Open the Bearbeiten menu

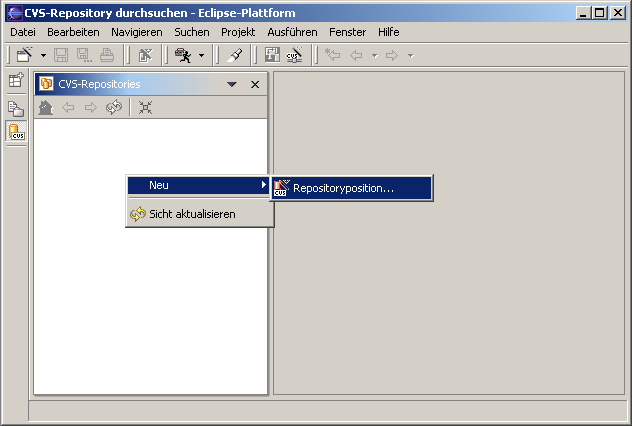73,32
